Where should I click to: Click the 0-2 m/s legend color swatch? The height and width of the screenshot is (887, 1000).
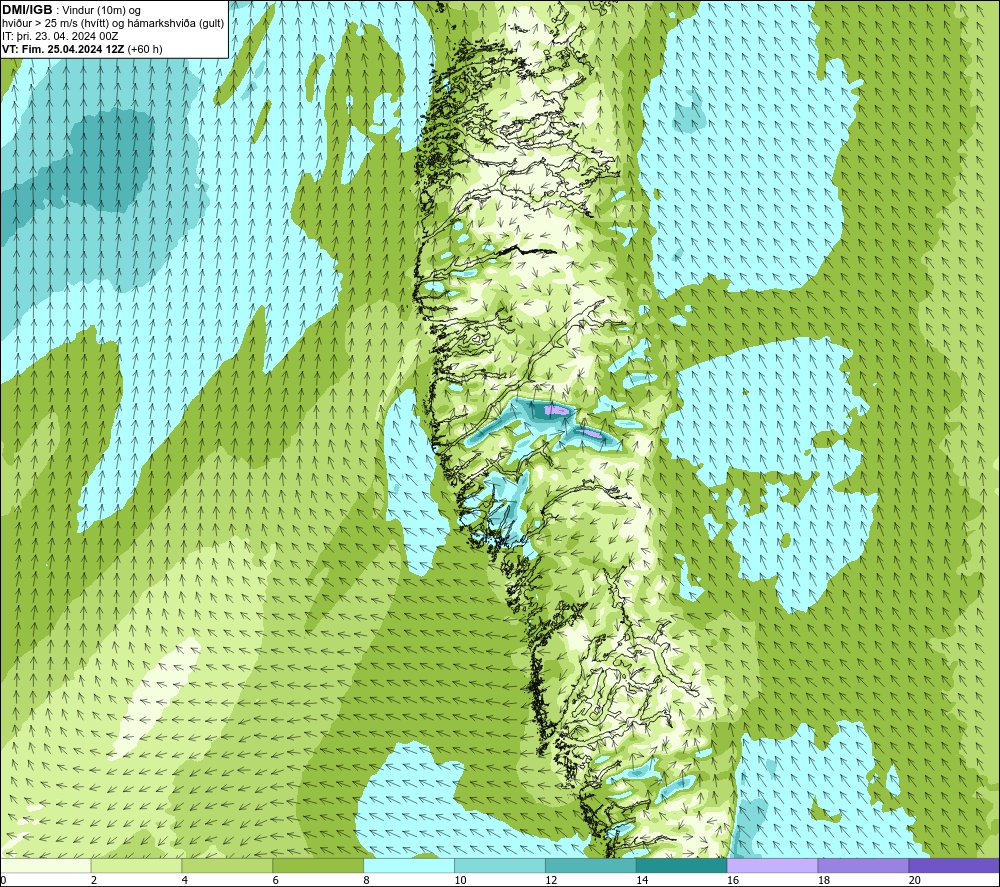pos(46,865)
